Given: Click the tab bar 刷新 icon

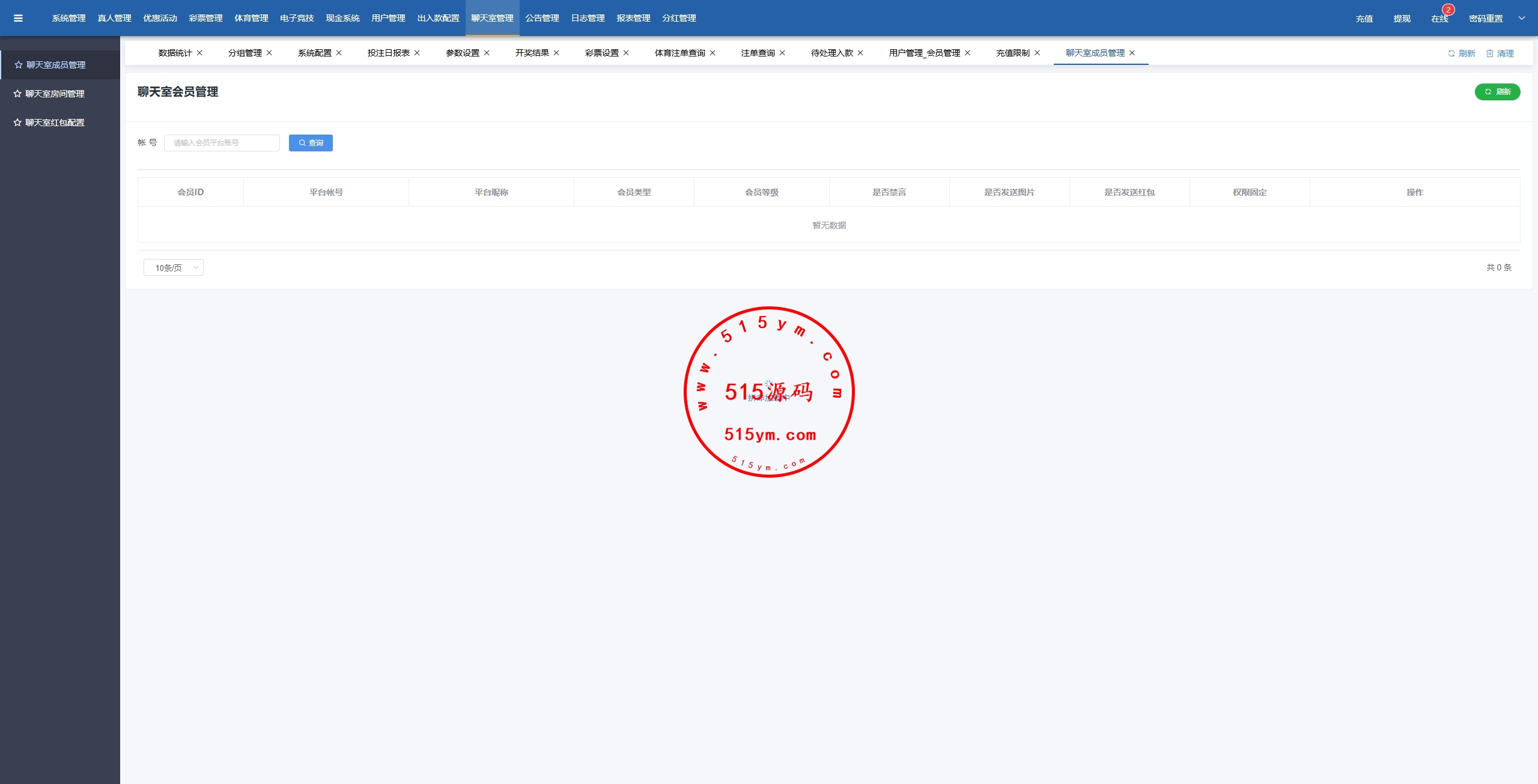Looking at the screenshot, I should point(1451,53).
